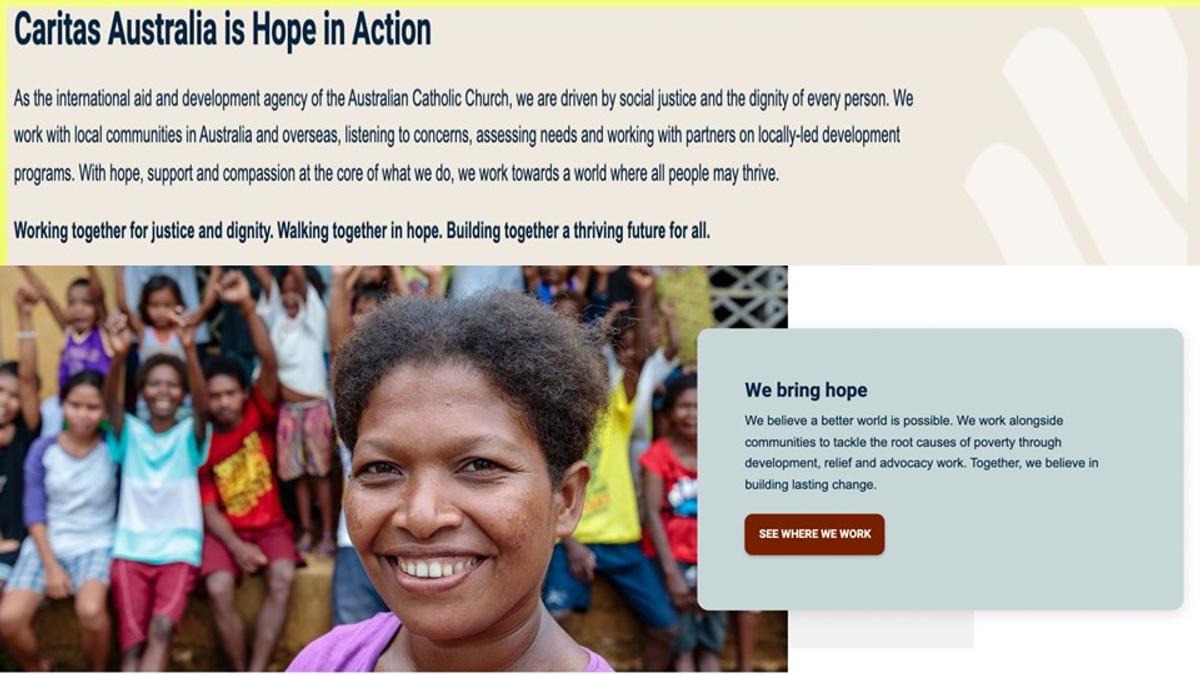Viewport: 1200px width, 675px height.
Task: Select the 'Caritas Australia is Hope in Action' heading
Action: [x=222, y=31]
